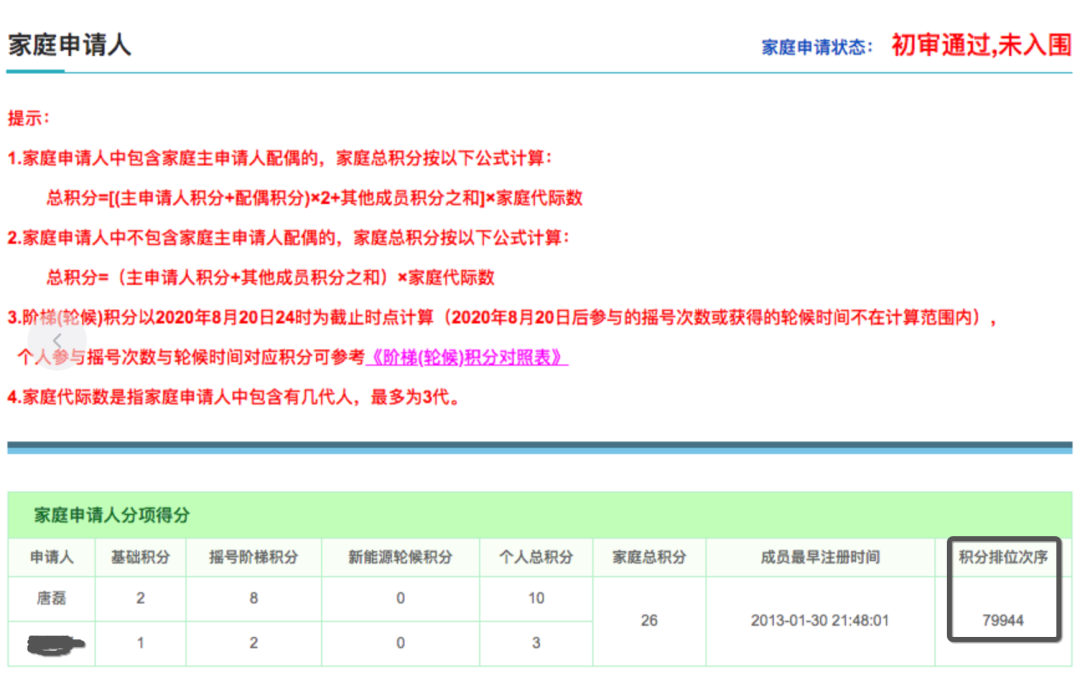
Task: Click tip 1 about 配偶 inclusion
Action: tap(280, 158)
